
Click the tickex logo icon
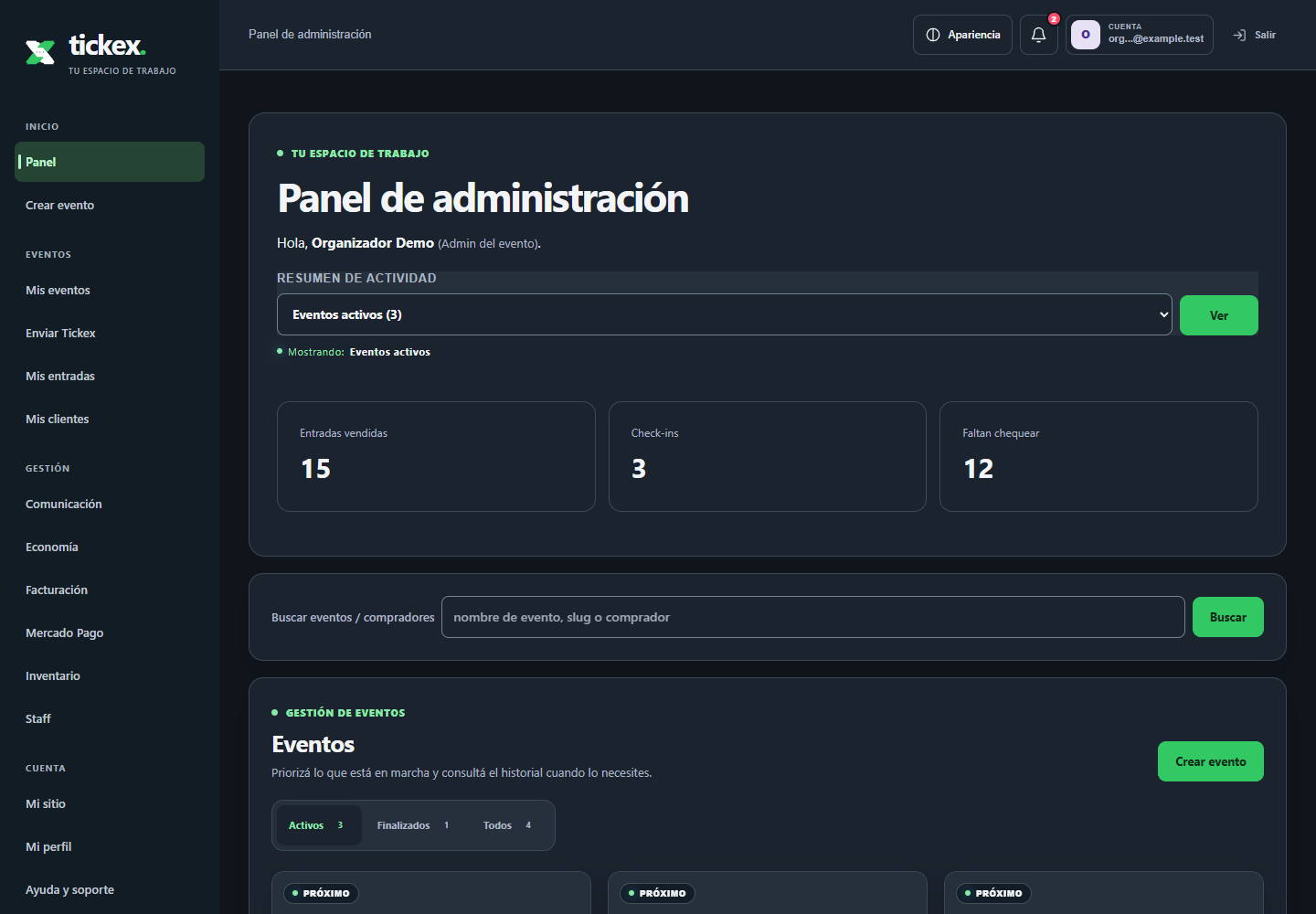tap(40, 52)
